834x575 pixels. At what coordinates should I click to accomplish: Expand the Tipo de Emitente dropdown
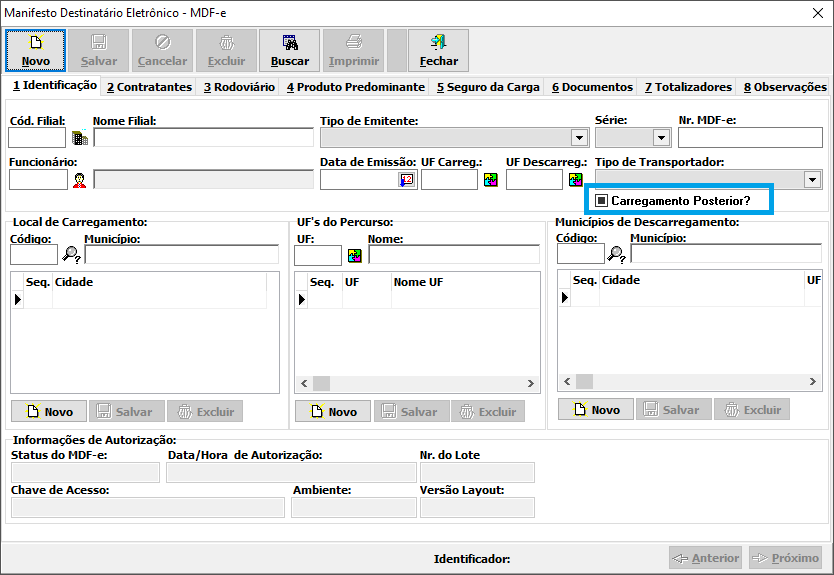pyautogui.click(x=579, y=138)
